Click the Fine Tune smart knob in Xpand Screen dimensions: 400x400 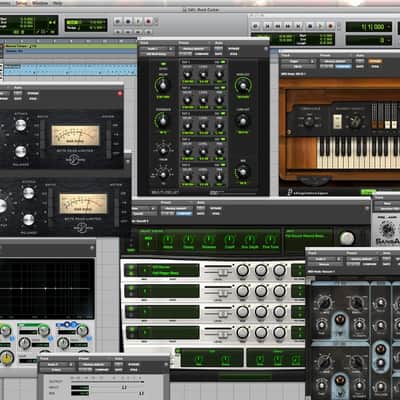point(270,240)
